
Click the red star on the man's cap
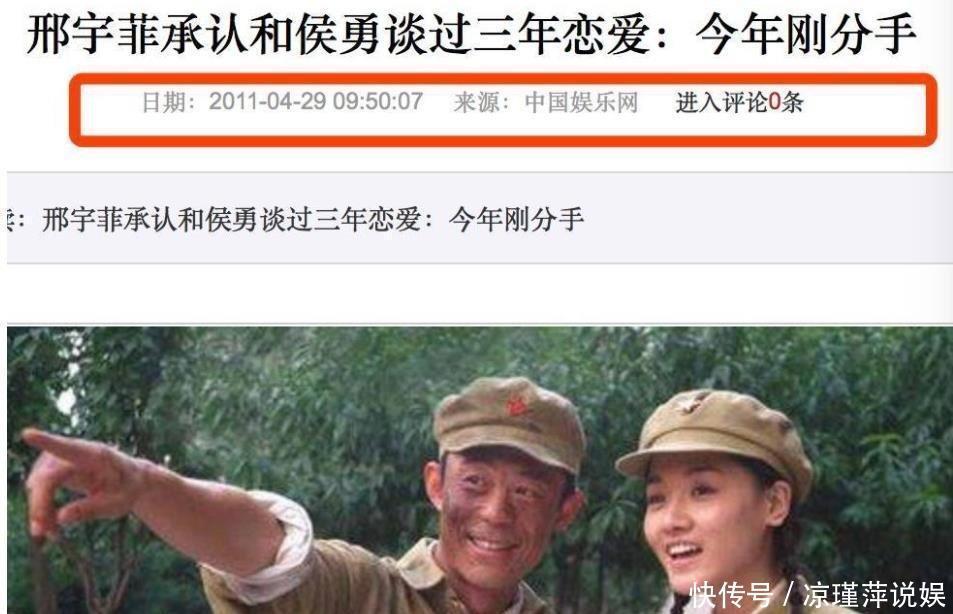tap(517, 405)
